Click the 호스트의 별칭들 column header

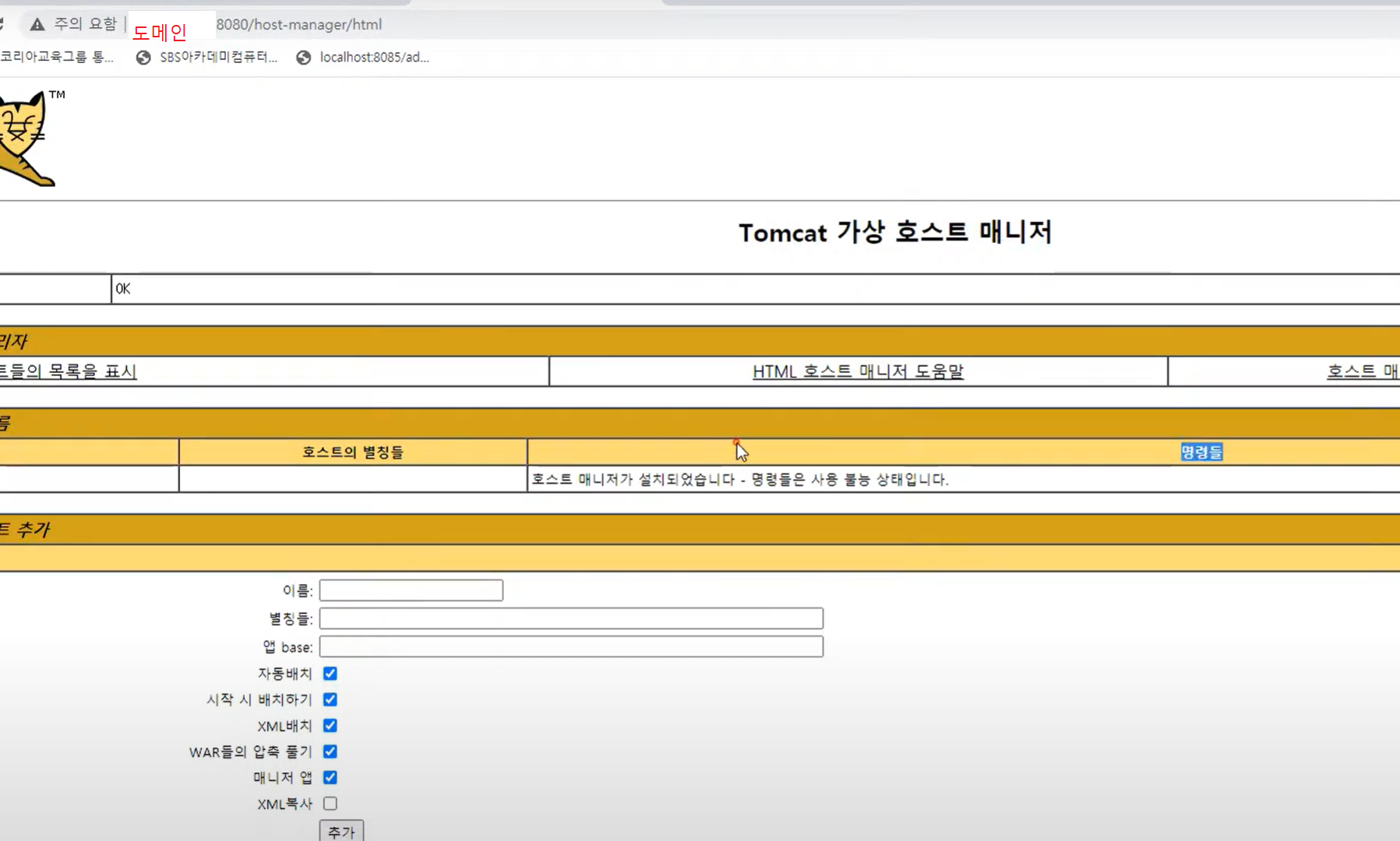[x=353, y=452]
